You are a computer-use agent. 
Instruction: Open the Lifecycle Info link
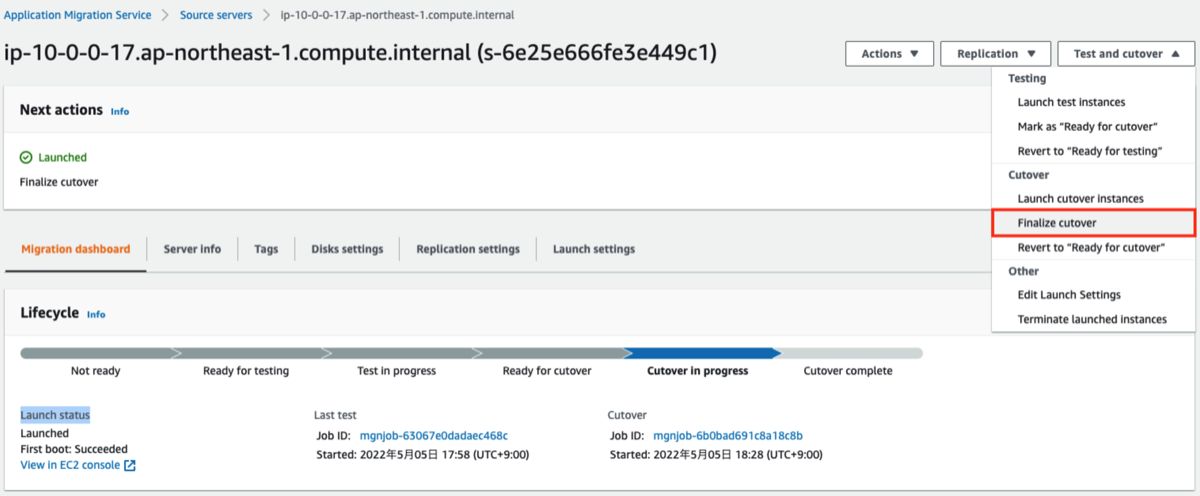pos(96,314)
